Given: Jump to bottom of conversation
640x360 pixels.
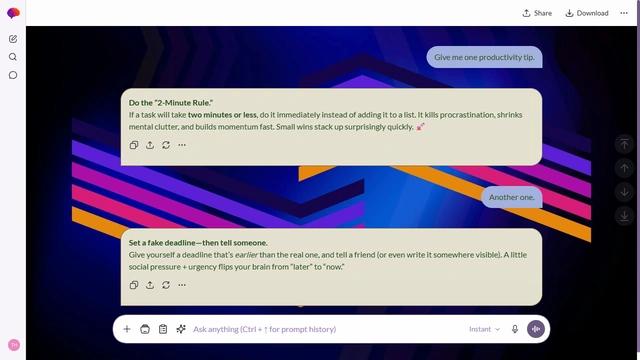Looking at the screenshot, I should click(624, 216).
